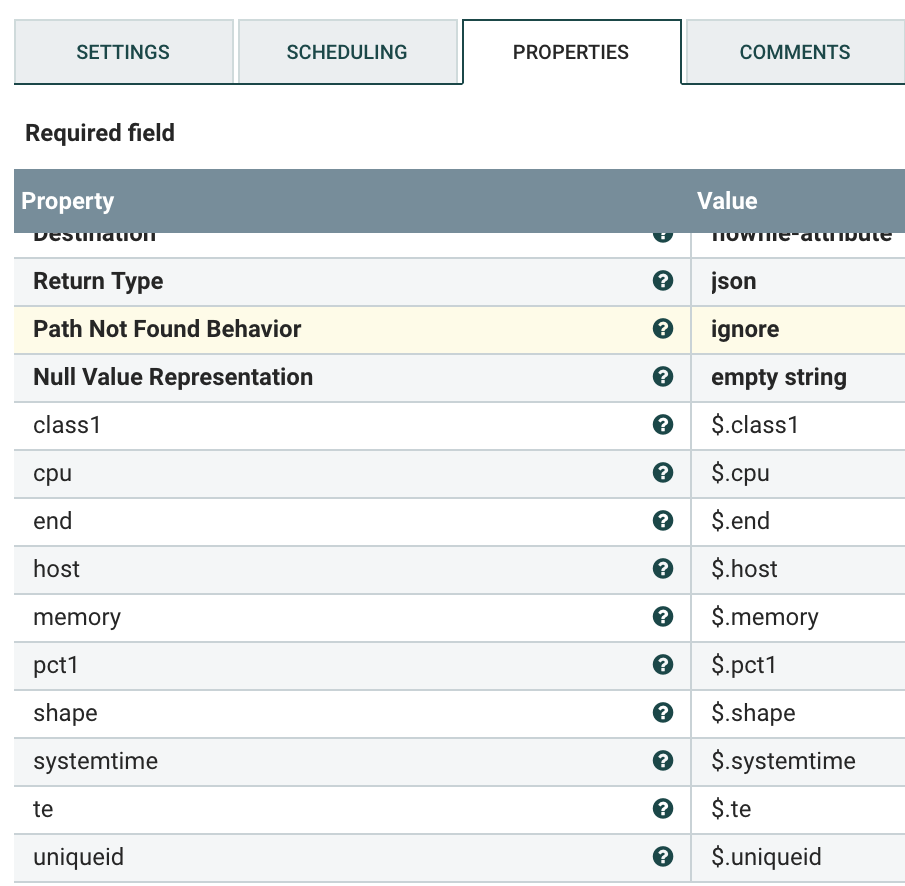This screenshot has width=905, height=886.
Task: Select the shape property name
Action: tap(66, 713)
